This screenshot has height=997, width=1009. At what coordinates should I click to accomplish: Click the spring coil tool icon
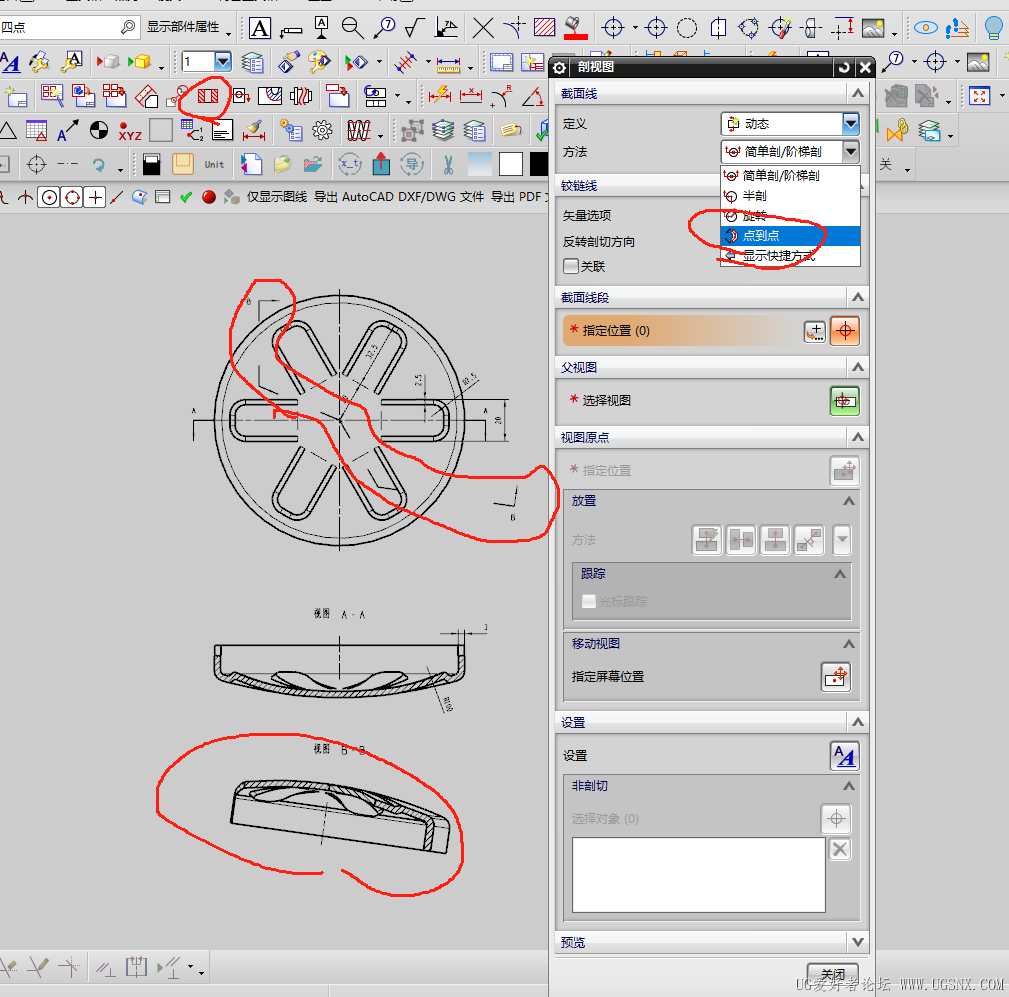(358, 131)
